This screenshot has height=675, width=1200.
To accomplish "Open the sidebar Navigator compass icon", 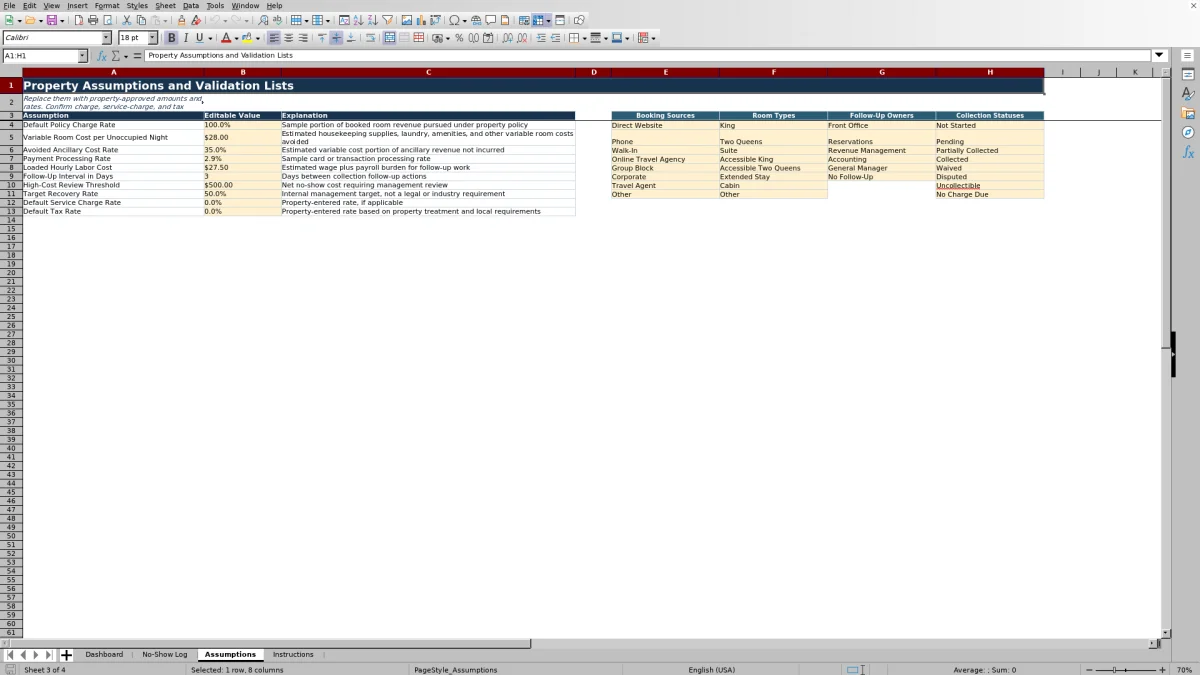I will tap(1188, 132).
